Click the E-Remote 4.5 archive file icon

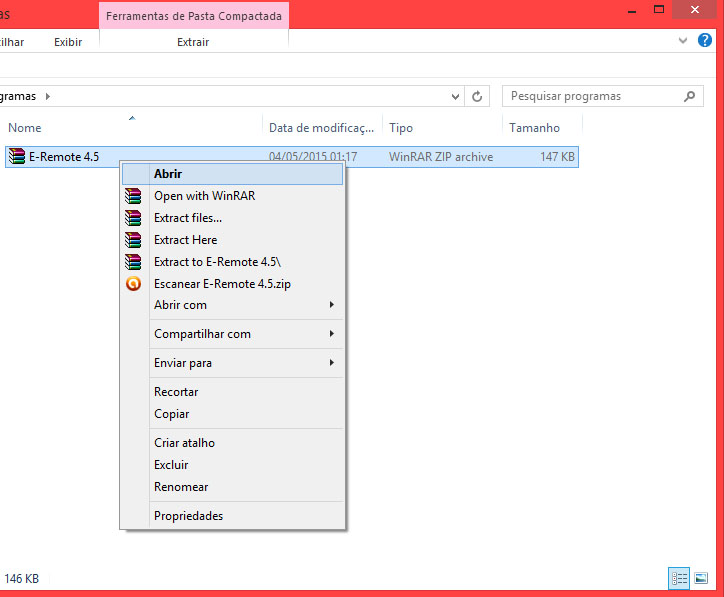pyautogui.click(x=16, y=157)
